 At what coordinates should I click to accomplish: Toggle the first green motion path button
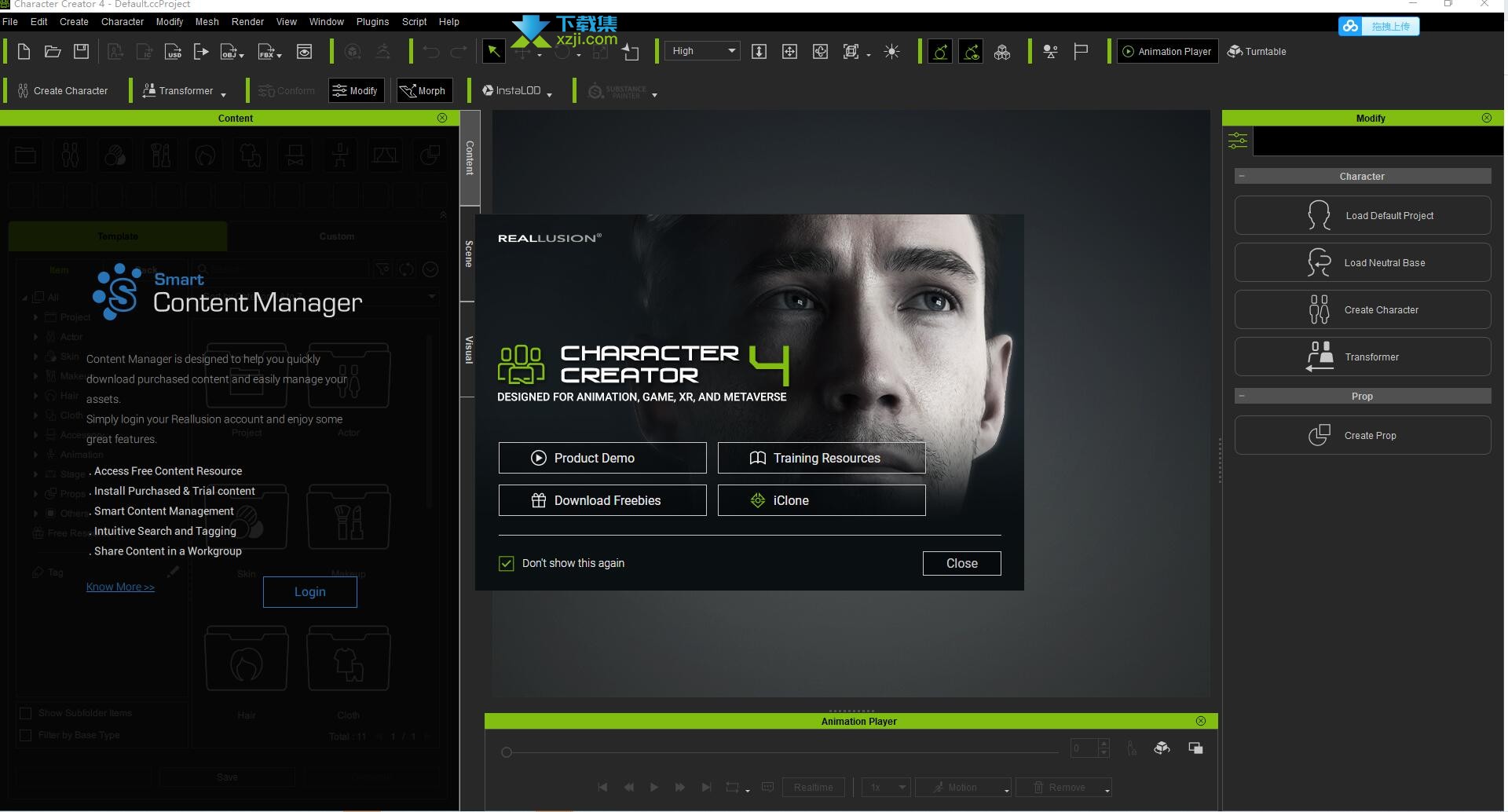pyautogui.click(x=940, y=52)
